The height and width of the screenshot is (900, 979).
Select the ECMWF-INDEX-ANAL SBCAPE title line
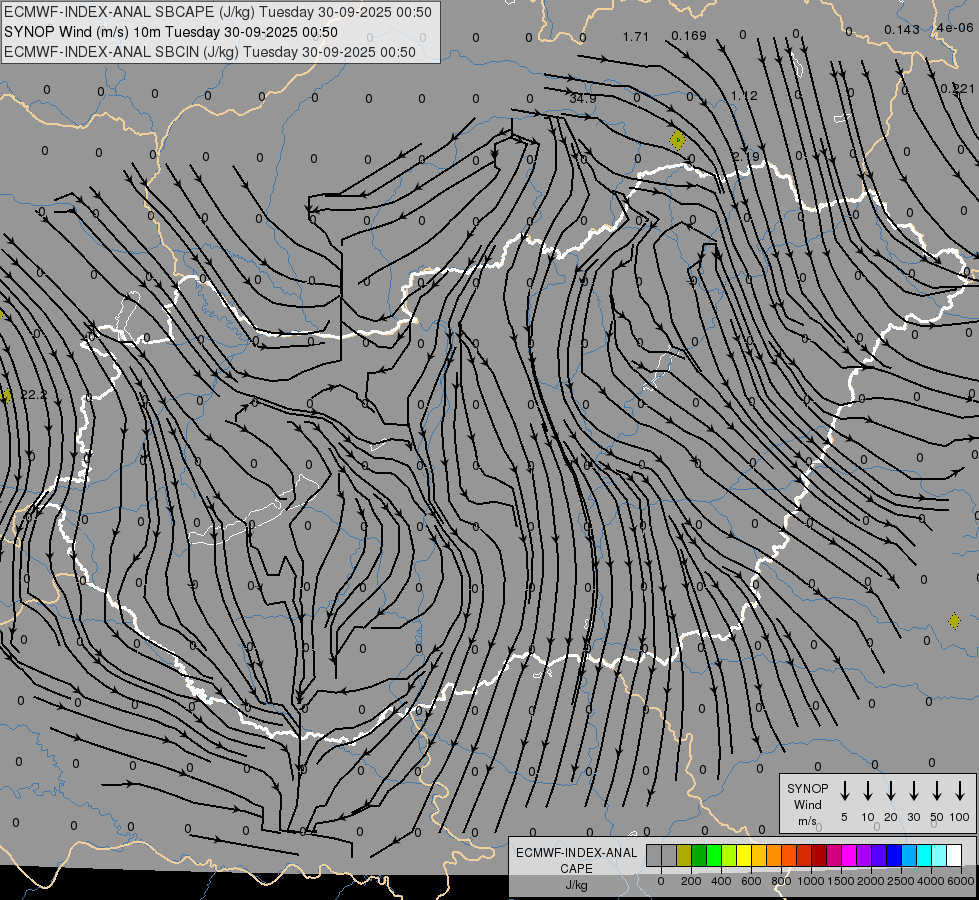pos(219,12)
